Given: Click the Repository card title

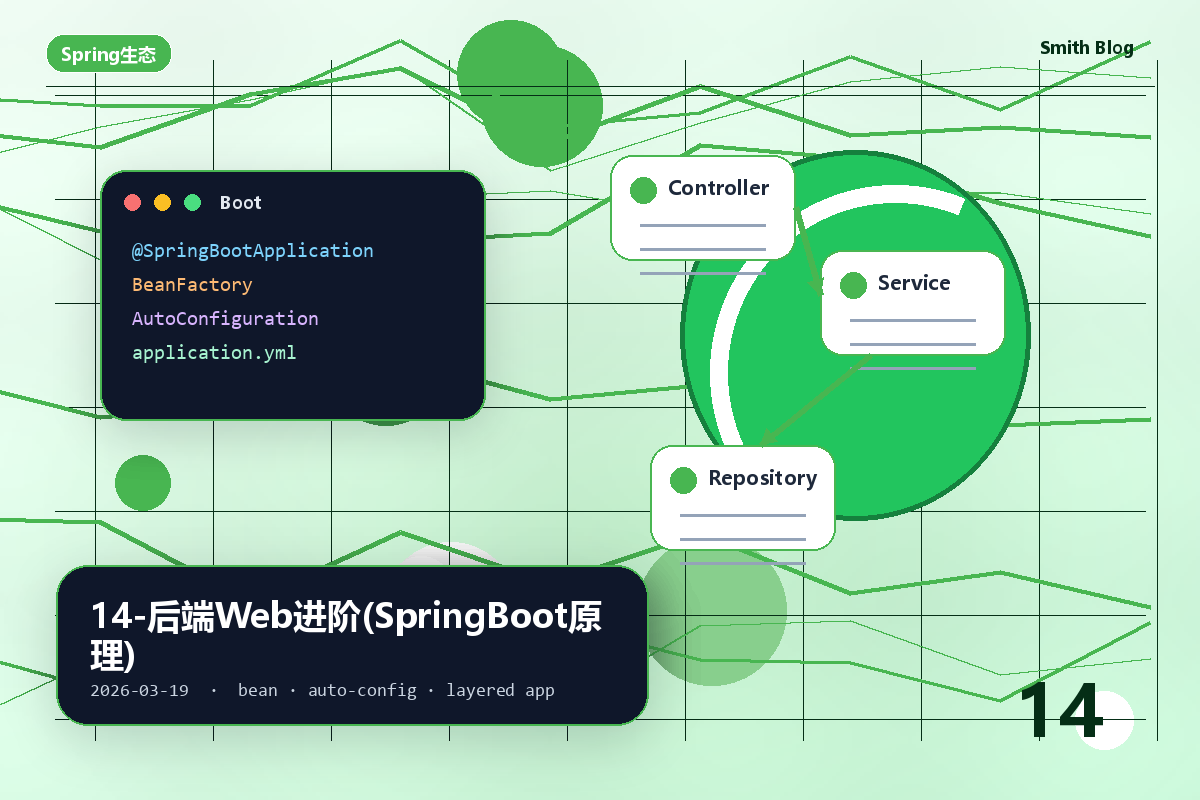Looking at the screenshot, I should click(763, 478).
